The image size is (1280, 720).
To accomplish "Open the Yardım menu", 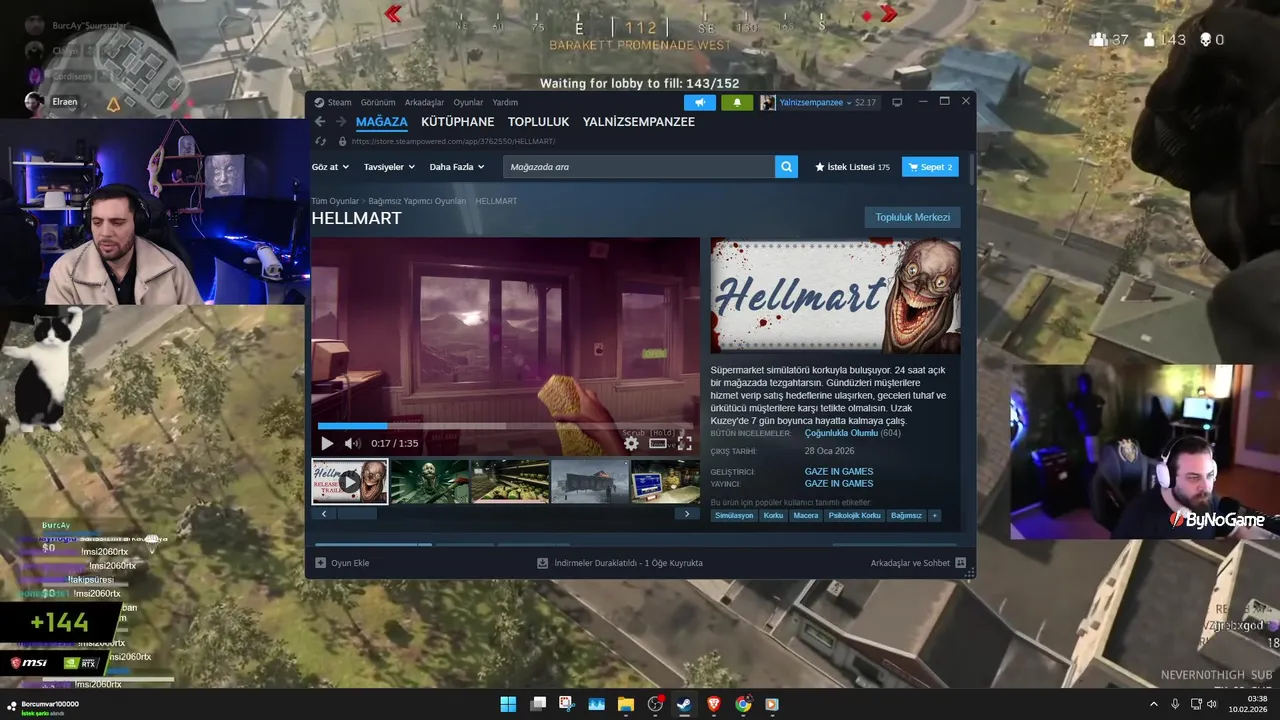I will (x=505, y=102).
